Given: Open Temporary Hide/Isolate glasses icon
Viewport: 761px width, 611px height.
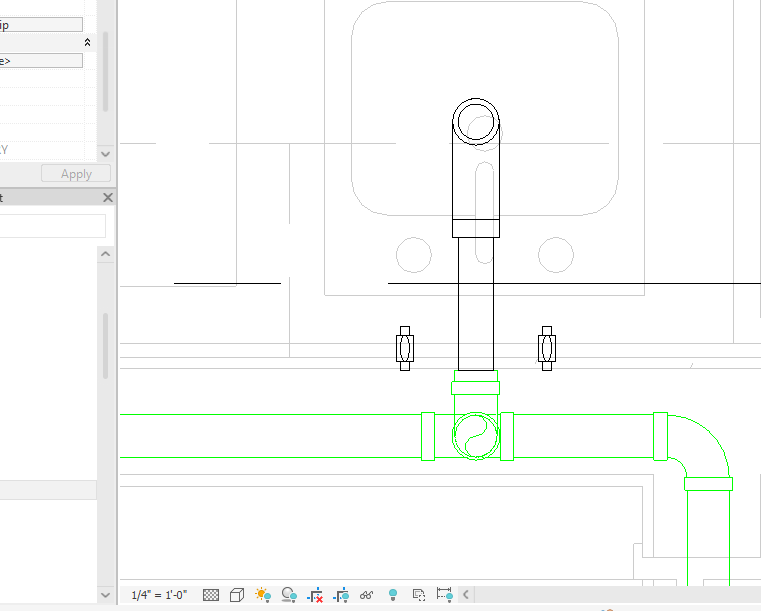Looking at the screenshot, I should (367, 595).
